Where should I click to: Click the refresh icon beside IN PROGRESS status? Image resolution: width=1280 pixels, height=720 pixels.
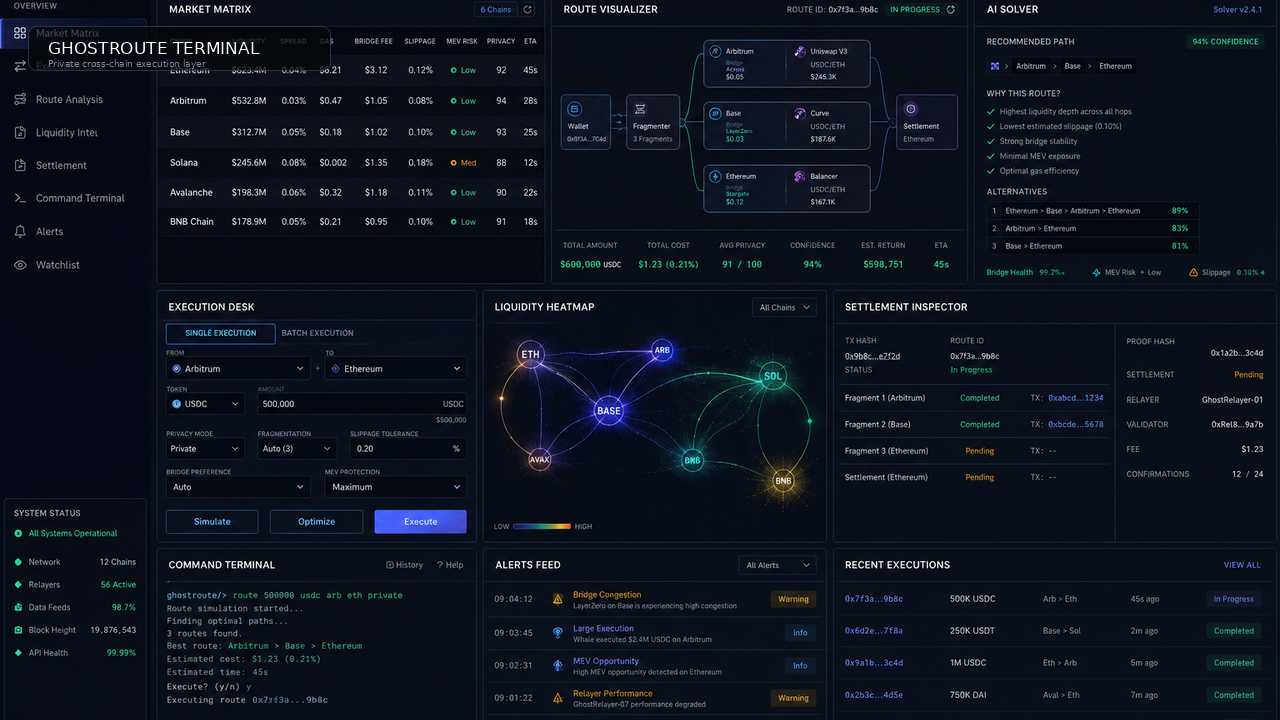[x=951, y=10]
